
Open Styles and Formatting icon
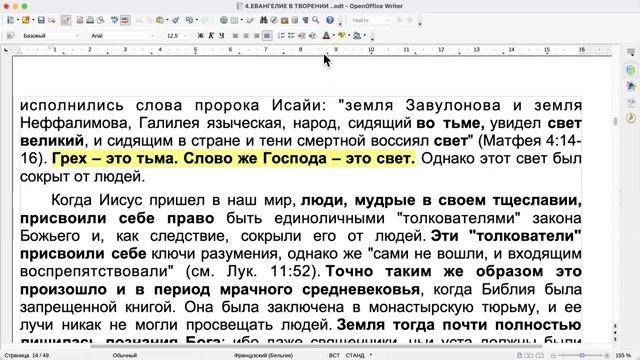(10, 36)
